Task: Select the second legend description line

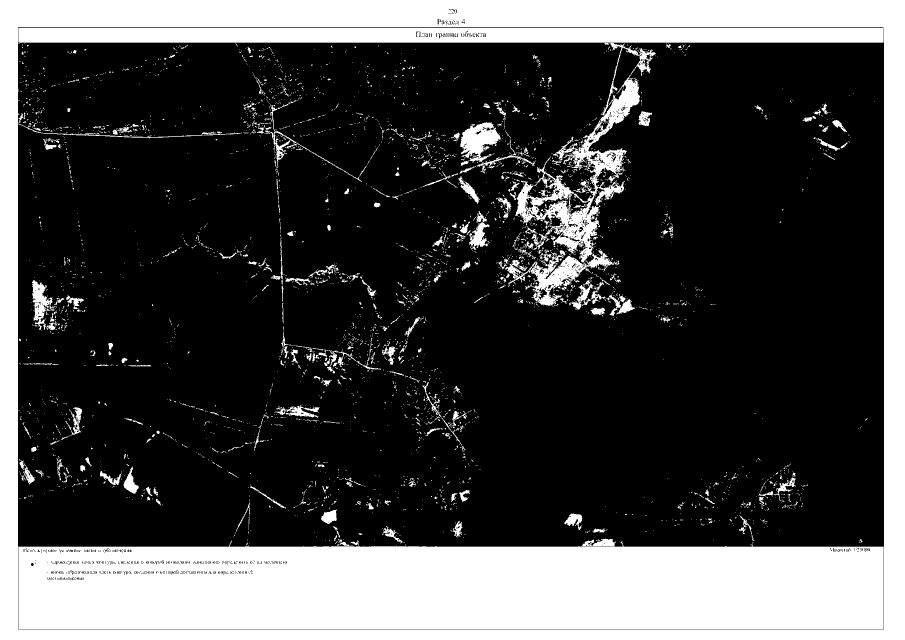Action: (x=160, y=572)
